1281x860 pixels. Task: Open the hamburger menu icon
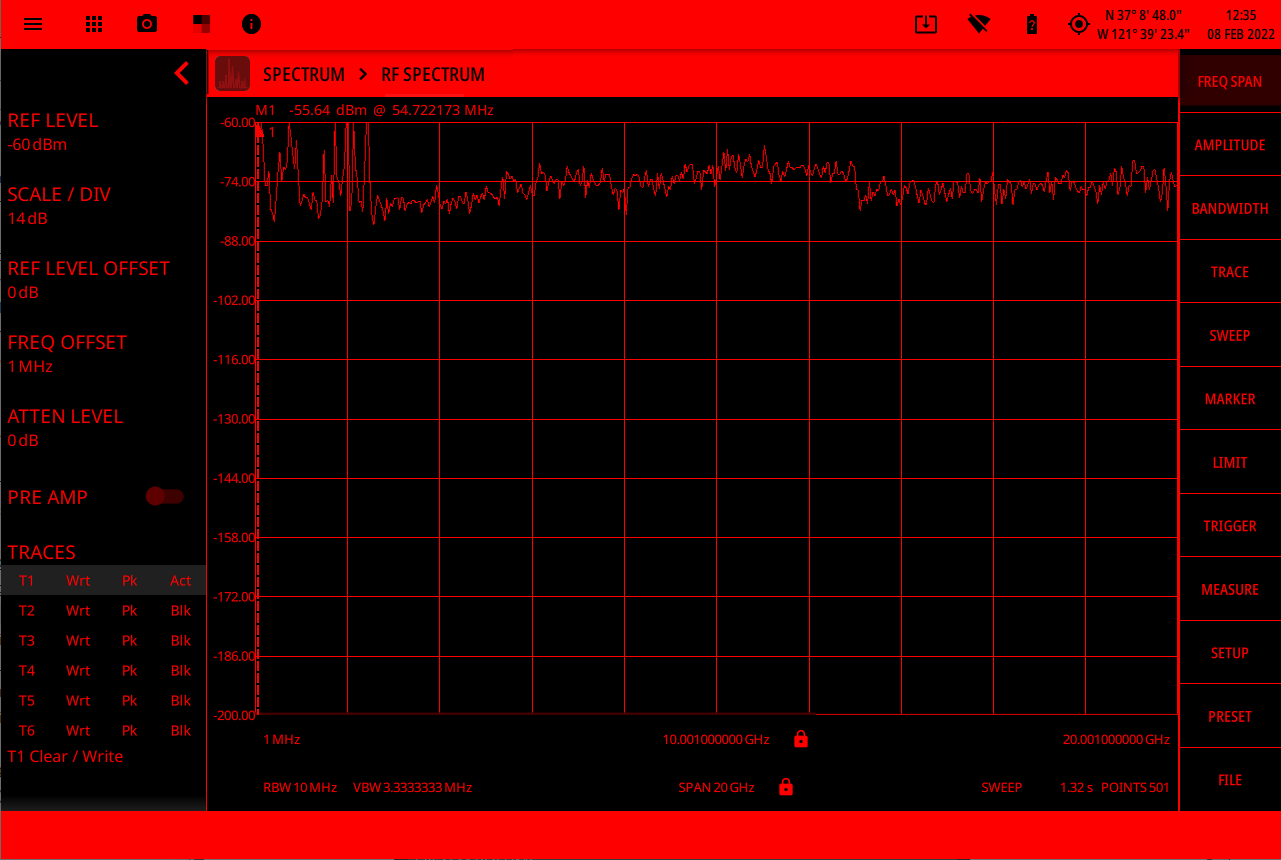coord(33,24)
